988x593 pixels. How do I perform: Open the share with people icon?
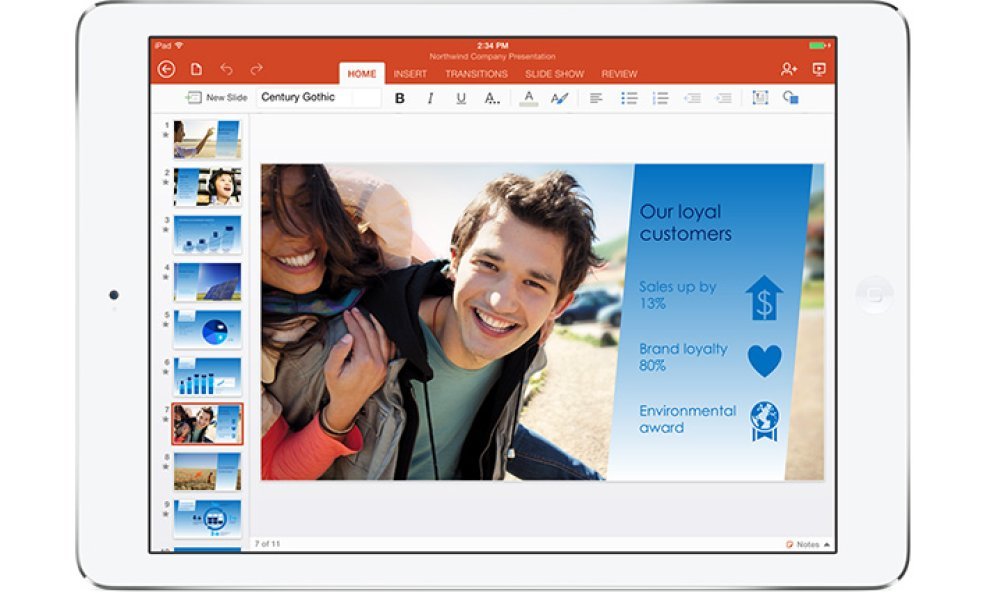coord(789,69)
